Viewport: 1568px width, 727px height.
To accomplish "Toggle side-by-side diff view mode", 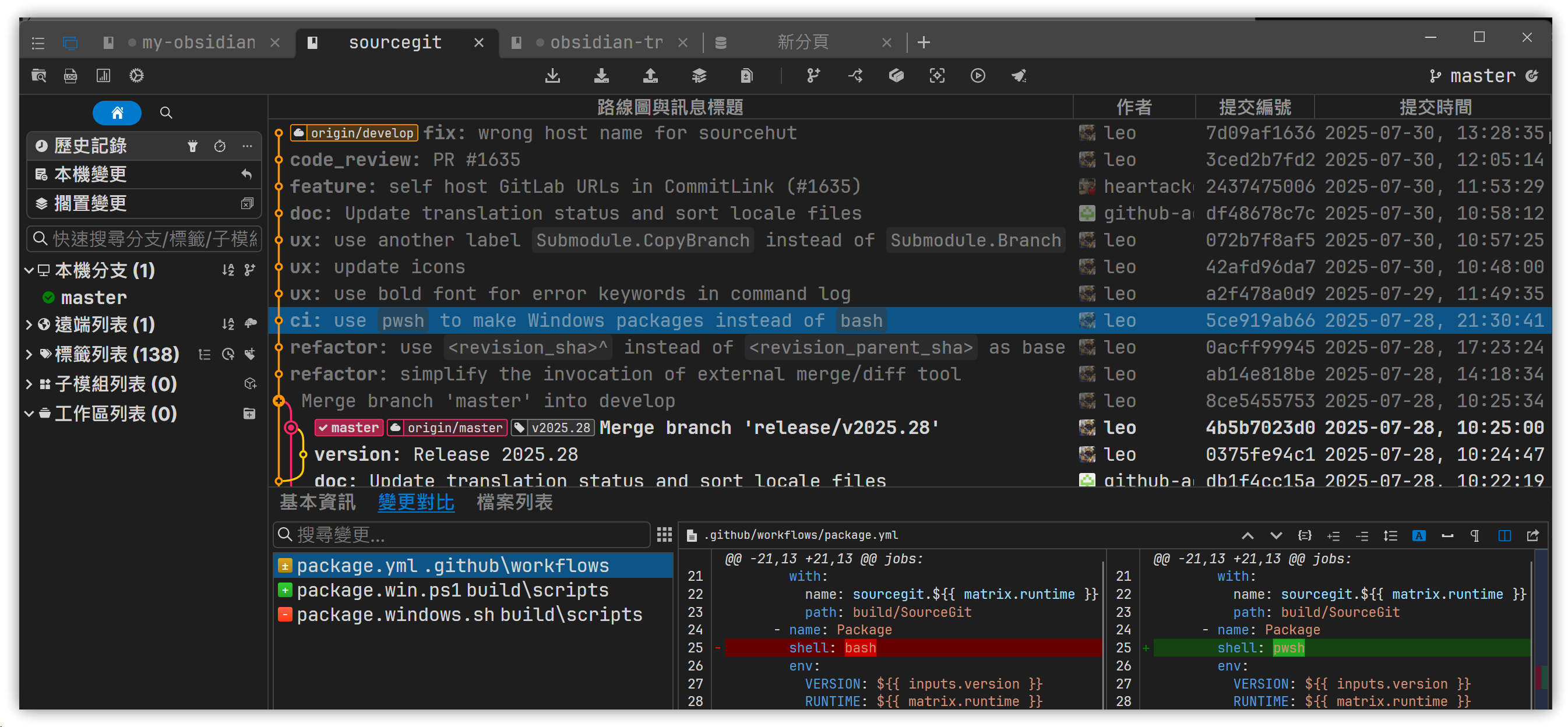I will coord(1503,536).
